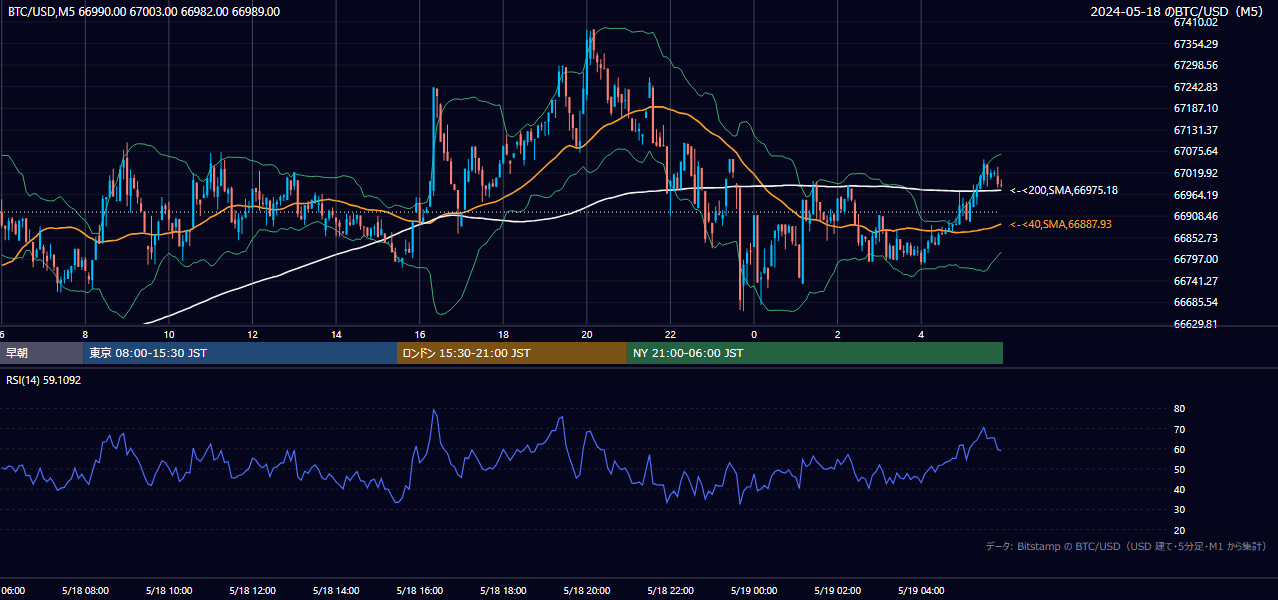The width and height of the screenshot is (1278, 600).
Task: Click price axis value 66741.27
Action: pyautogui.click(x=1196, y=281)
